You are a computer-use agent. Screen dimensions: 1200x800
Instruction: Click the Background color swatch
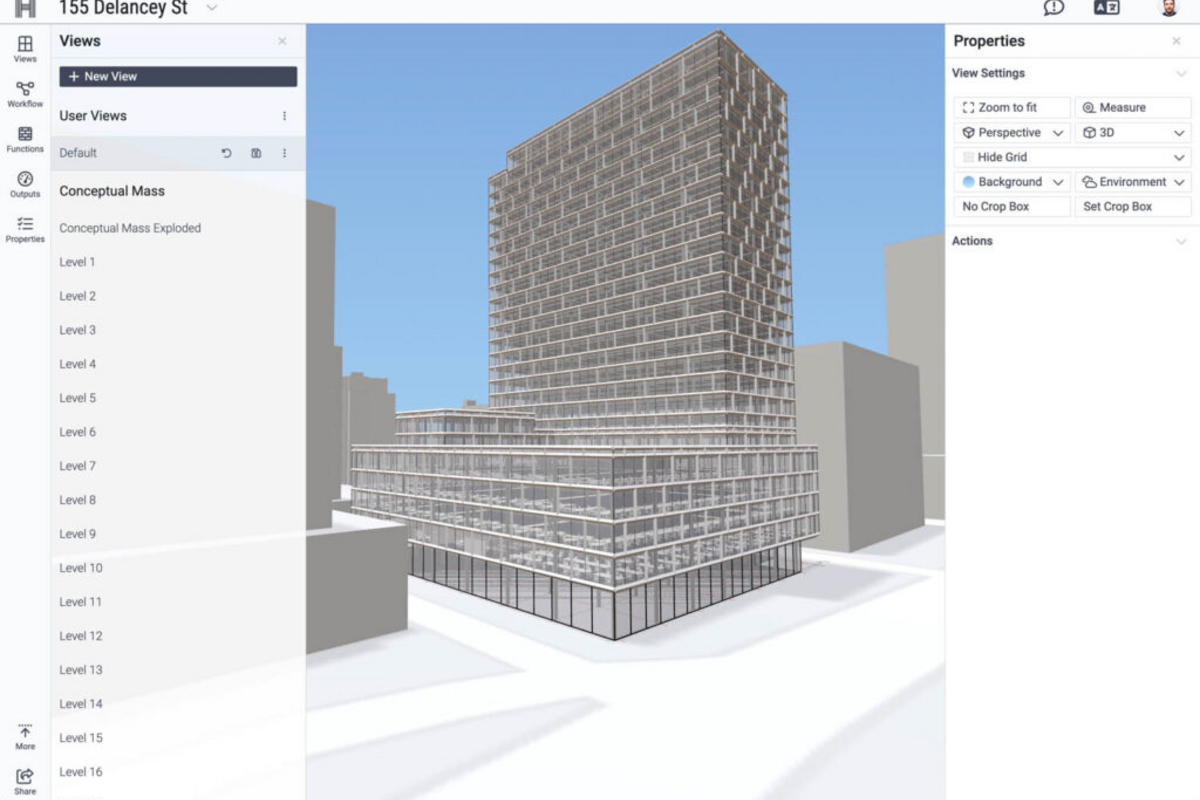point(968,182)
